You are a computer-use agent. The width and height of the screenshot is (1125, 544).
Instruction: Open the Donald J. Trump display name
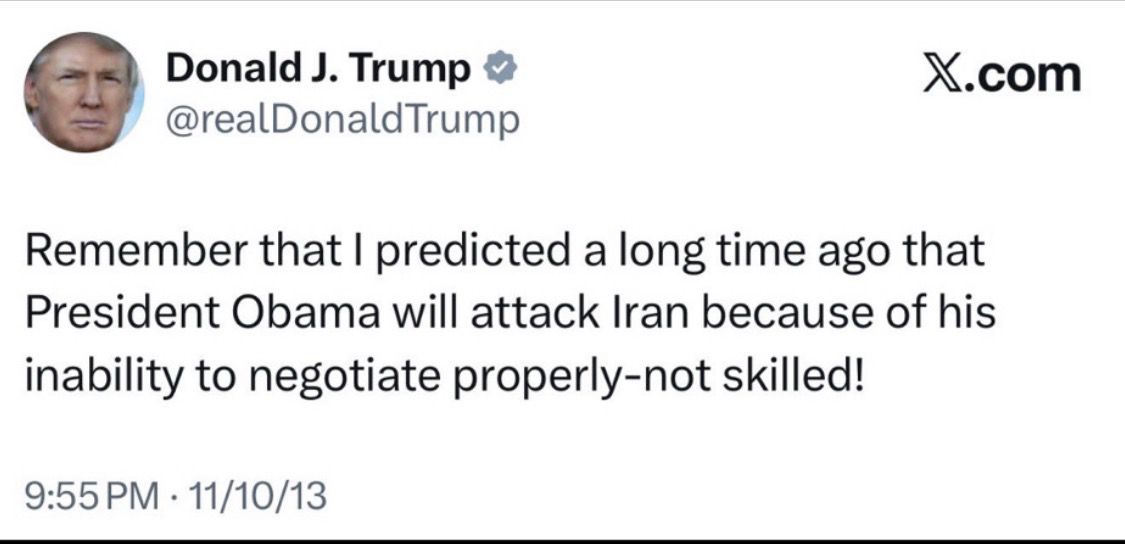pyautogui.click(x=319, y=70)
